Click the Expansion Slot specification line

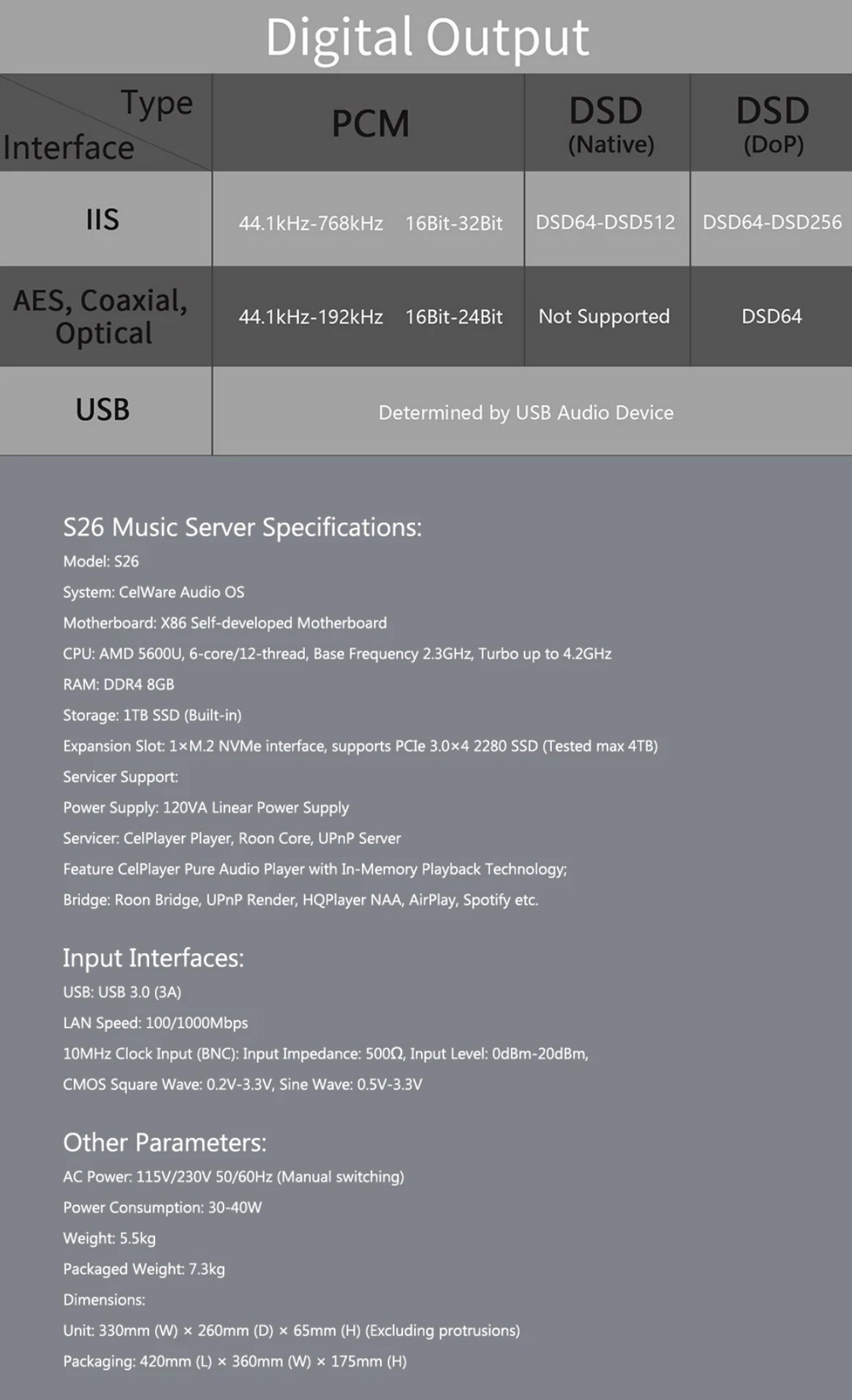pos(360,746)
